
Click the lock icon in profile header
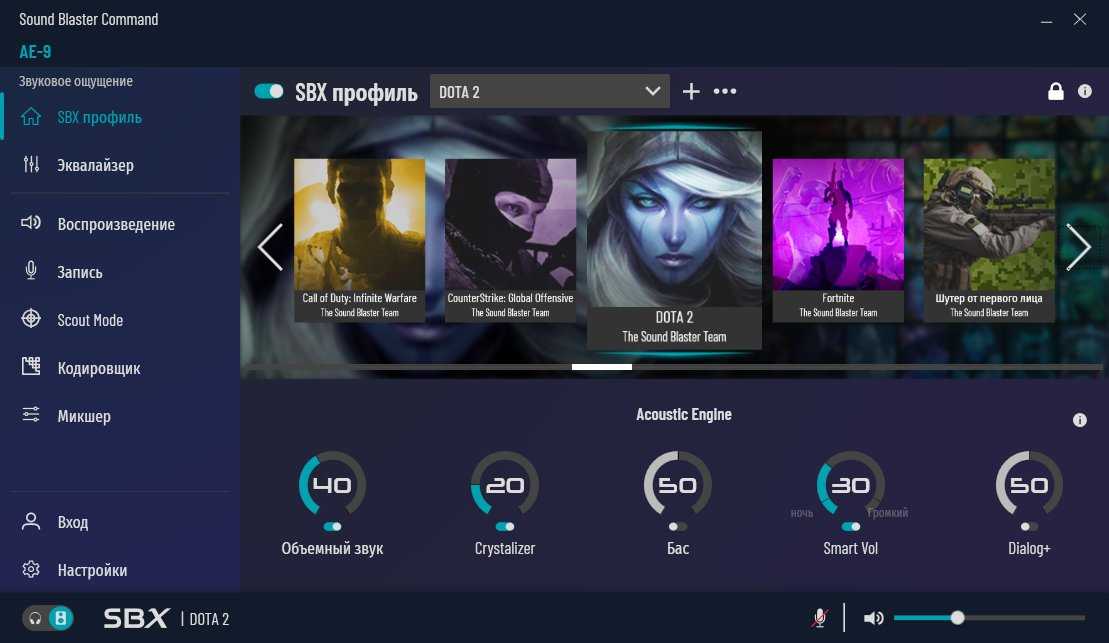click(1055, 92)
